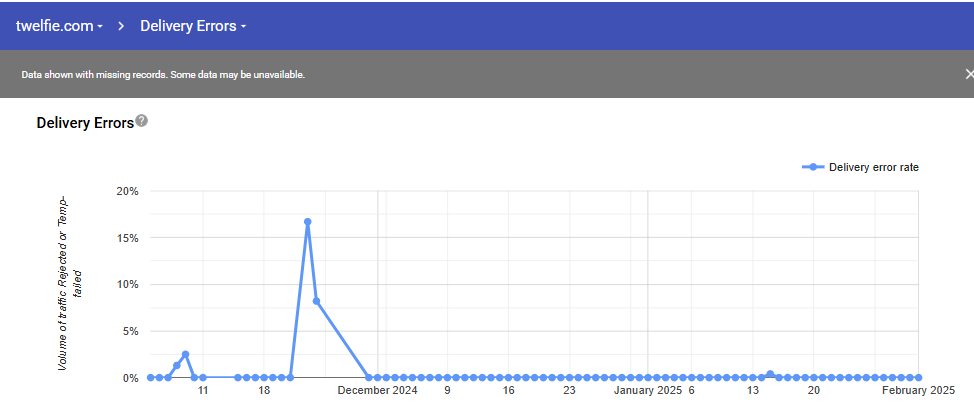Expand the Delivery Errors header dropdown
The image size is (974, 420).
193,25
